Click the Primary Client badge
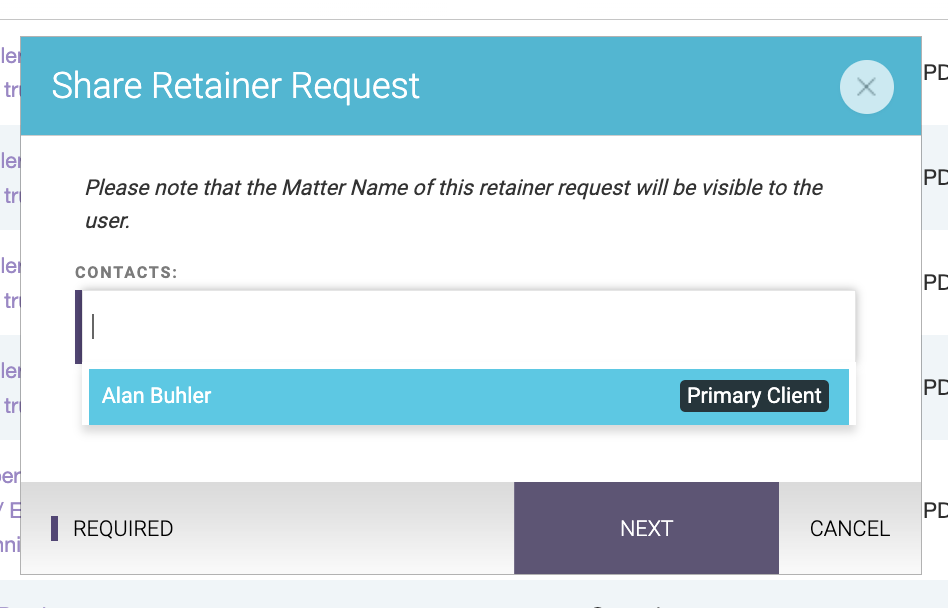This screenshot has height=608, width=948. [754, 396]
